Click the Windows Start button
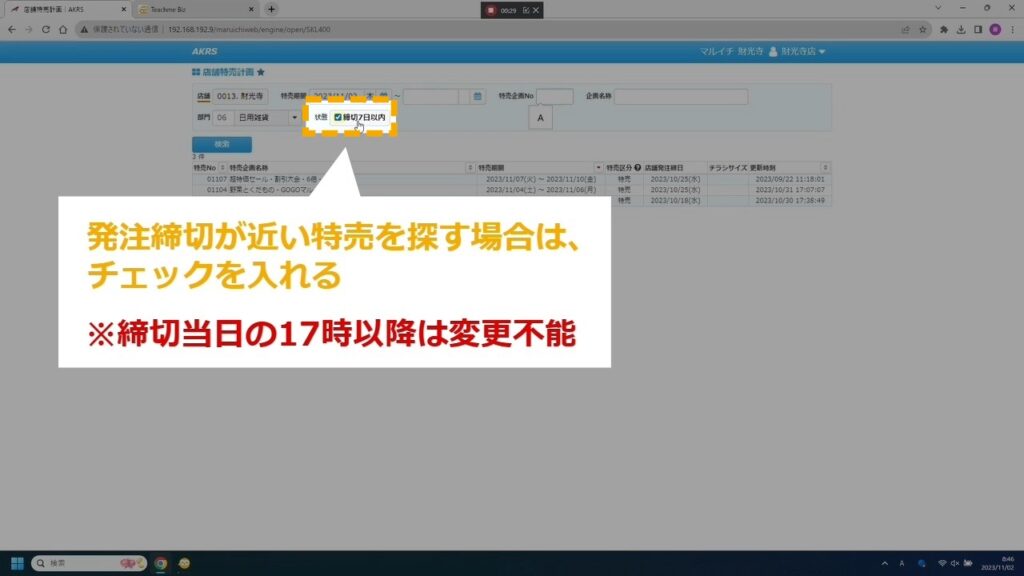Viewport: 1024px width, 576px height. (16, 563)
